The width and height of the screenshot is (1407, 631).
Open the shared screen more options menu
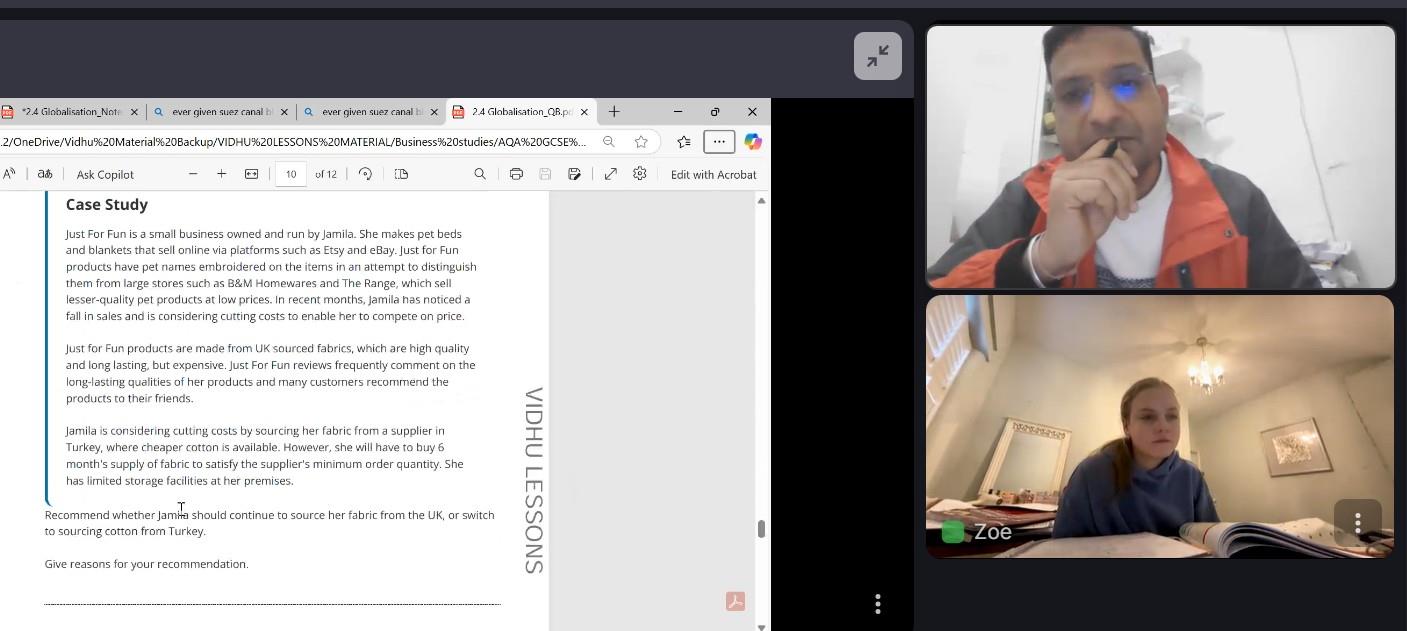[x=878, y=603]
